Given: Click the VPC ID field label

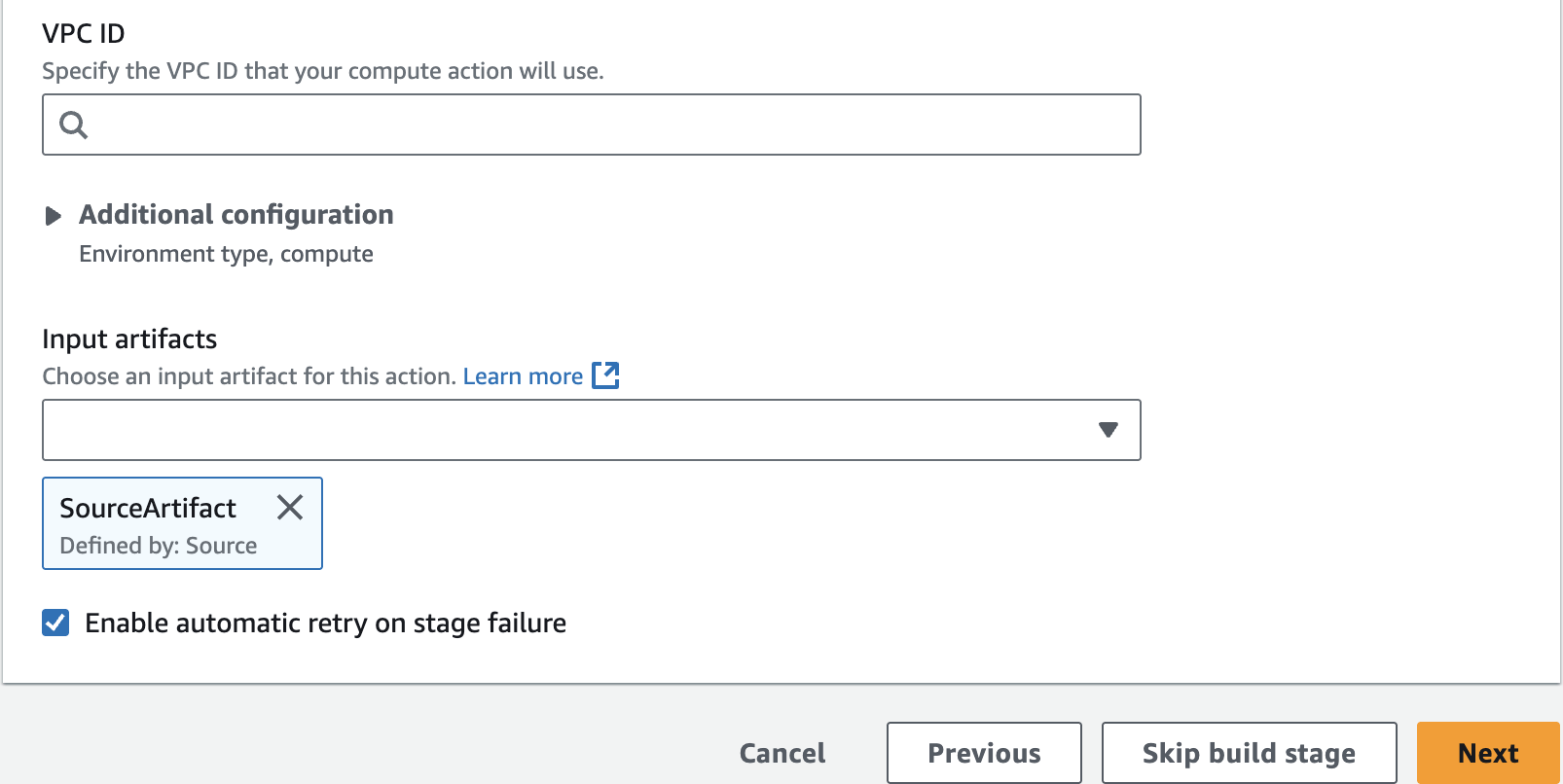Looking at the screenshot, I should (x=84, y=33).
